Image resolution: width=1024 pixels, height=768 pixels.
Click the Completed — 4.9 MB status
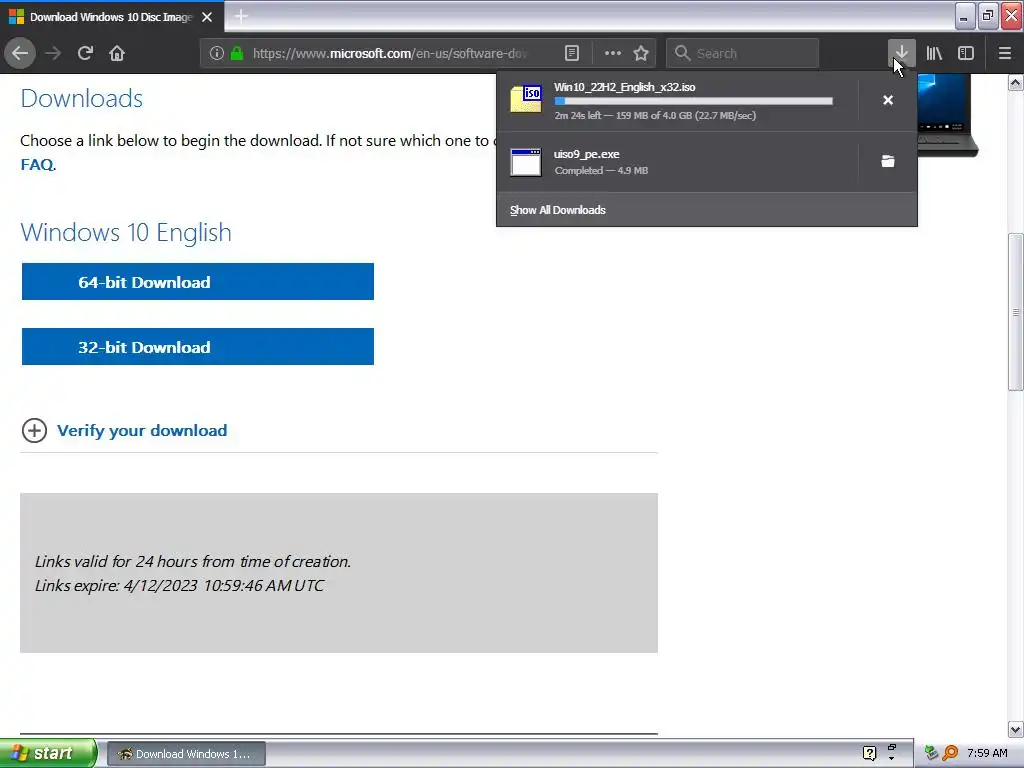[x=601, y=170]
